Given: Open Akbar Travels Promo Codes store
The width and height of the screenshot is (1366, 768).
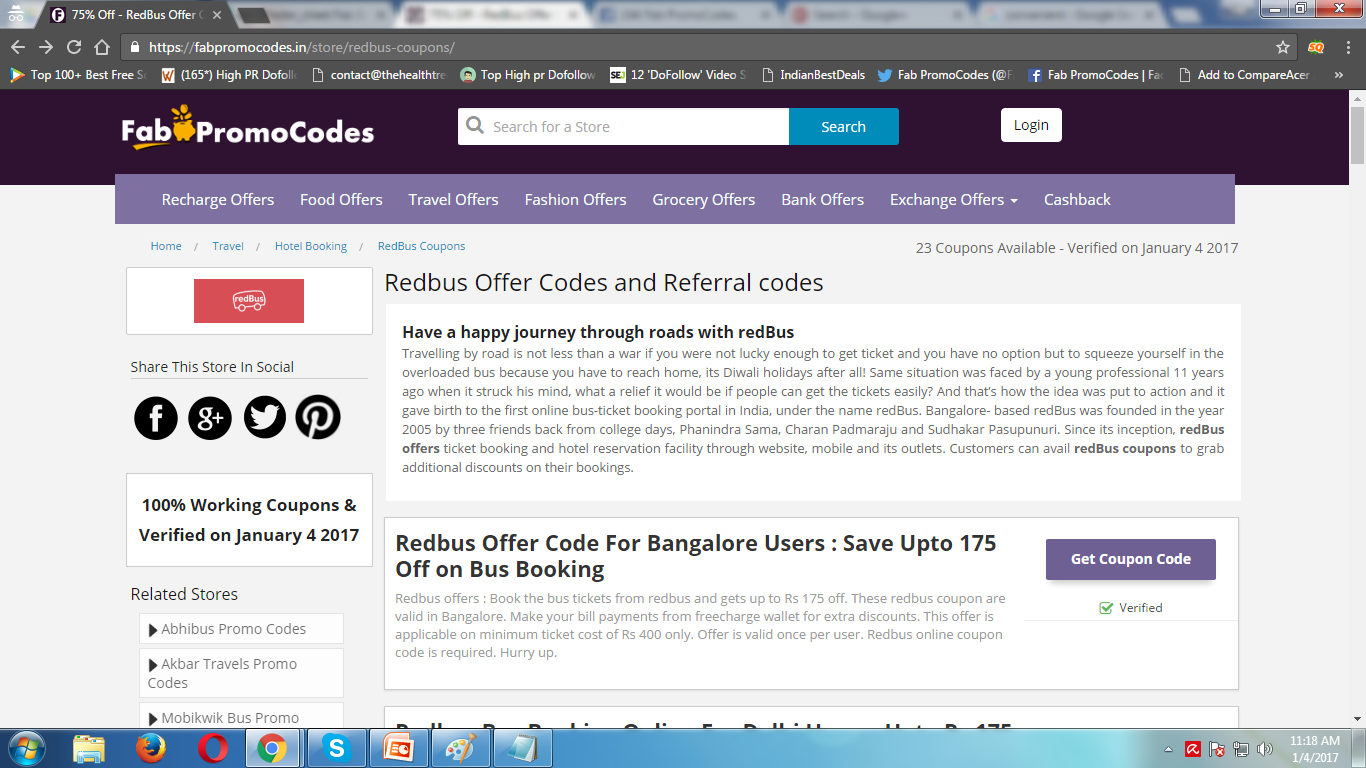Looking at the screenshot, I should tap(241, 673).
